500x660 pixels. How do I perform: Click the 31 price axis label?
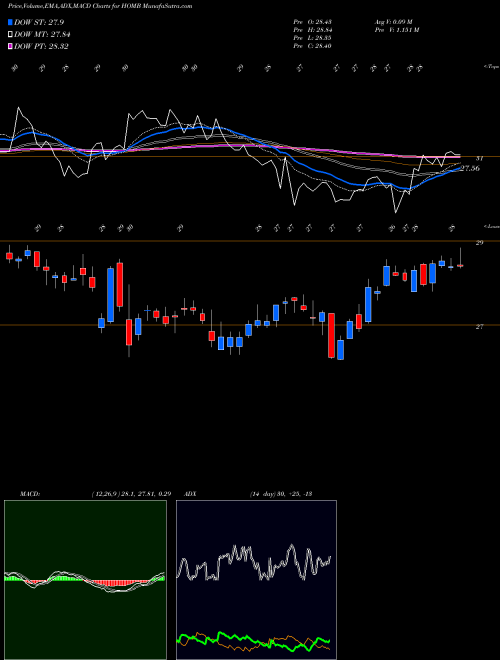[479, 159]
